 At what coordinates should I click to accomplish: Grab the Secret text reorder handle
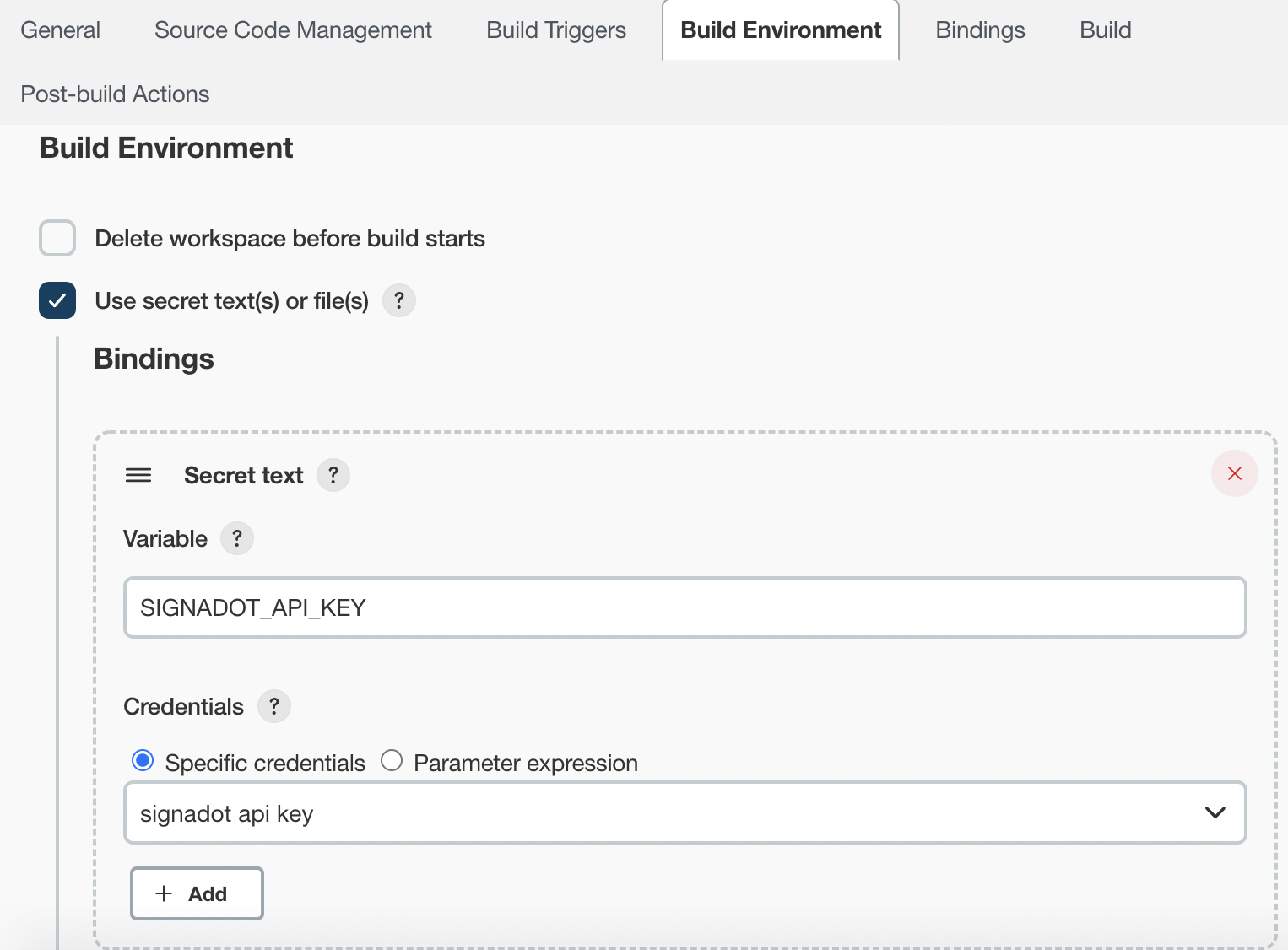click(138, 475)
